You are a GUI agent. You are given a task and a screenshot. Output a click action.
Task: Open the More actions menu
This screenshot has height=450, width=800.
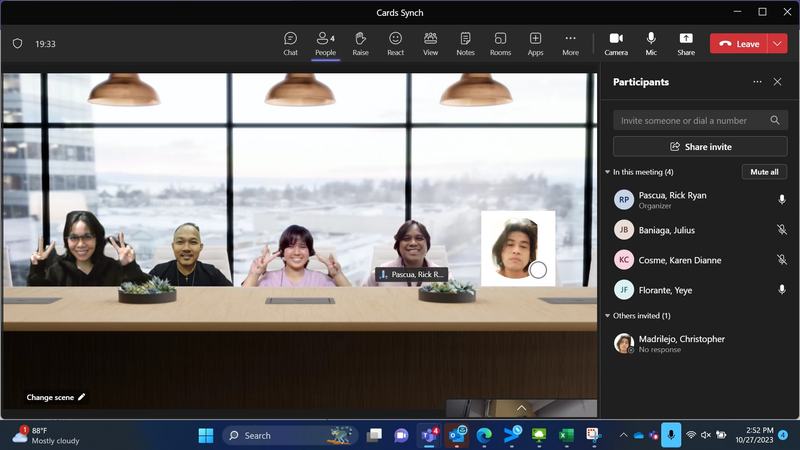(x=570, y=43)
